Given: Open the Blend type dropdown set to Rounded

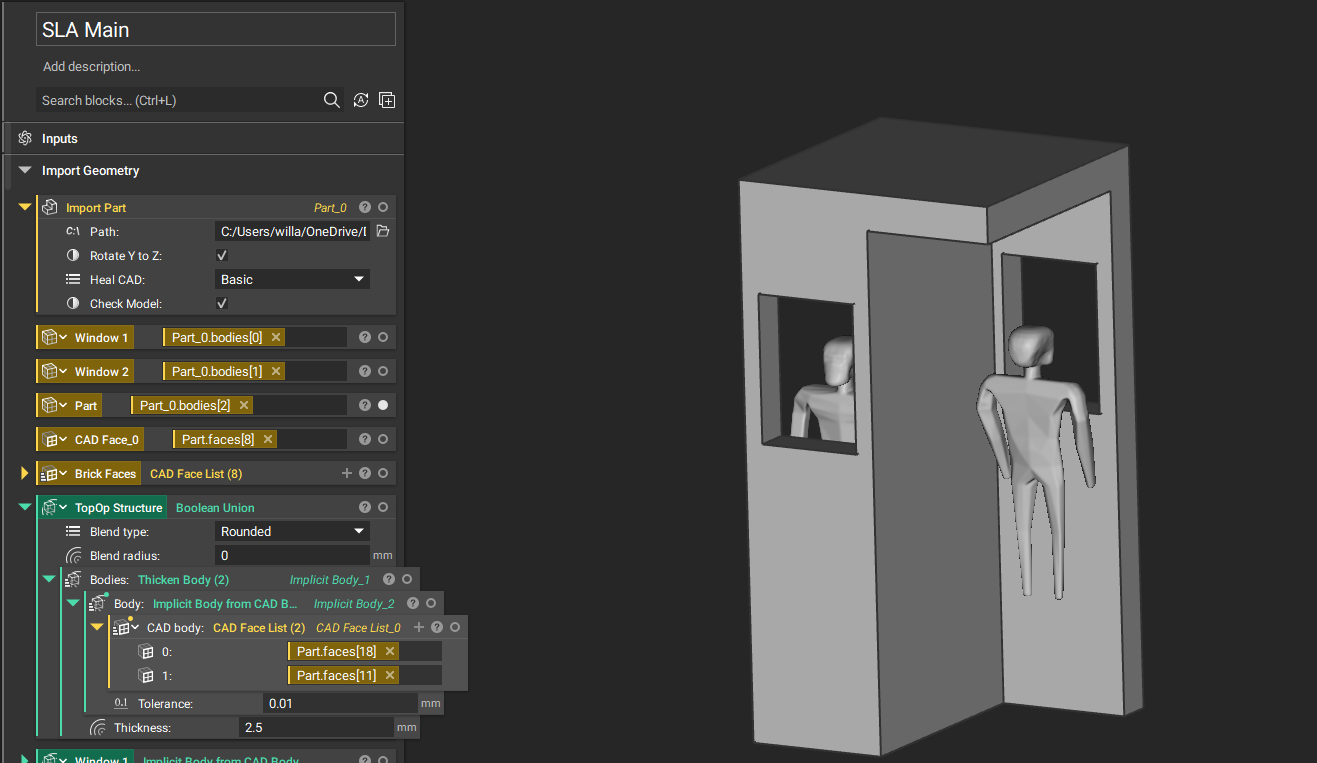Looking at the screenshot, I should (x=292, y=531).
